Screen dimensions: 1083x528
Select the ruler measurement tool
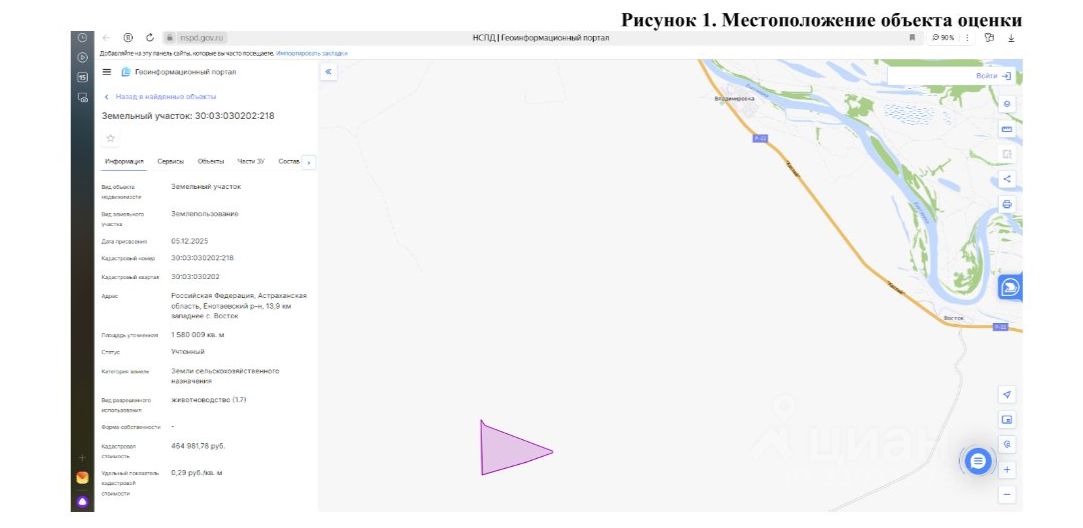1006,129
